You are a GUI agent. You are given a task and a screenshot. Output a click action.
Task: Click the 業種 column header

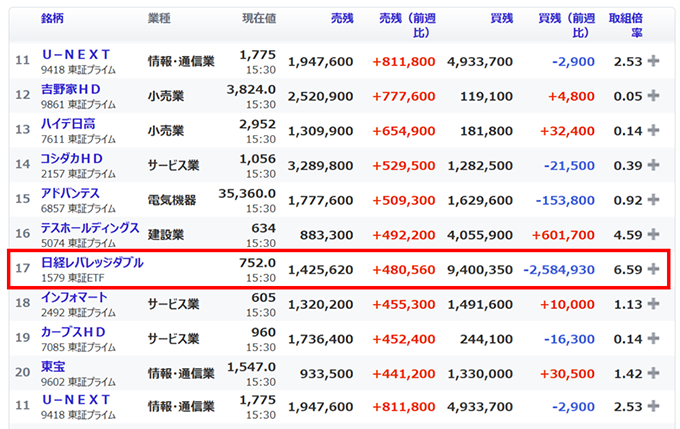(159, 18)
